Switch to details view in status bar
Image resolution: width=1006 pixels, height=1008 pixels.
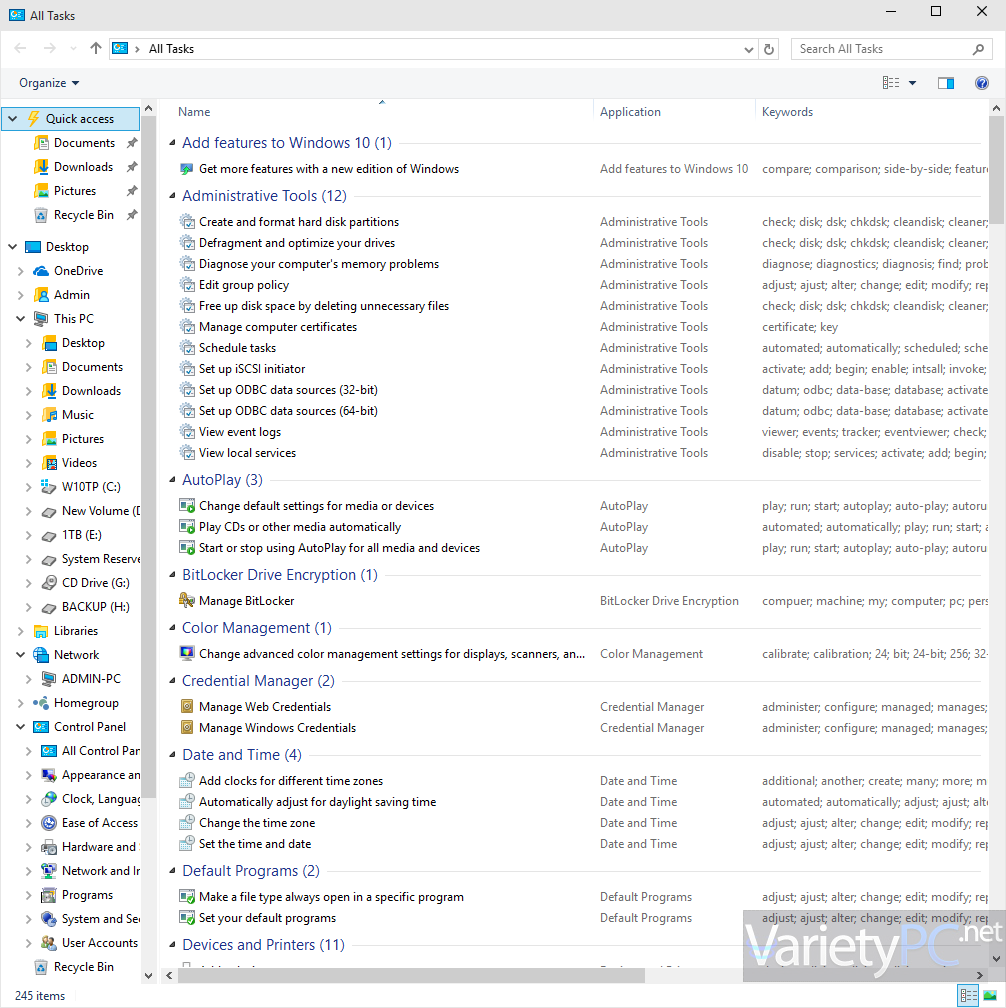(x=968, y=996)
